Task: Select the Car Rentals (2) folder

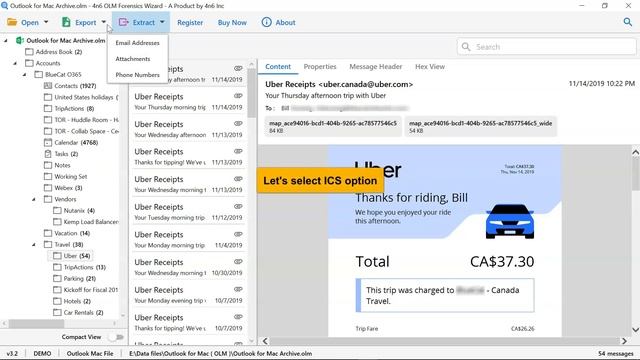Action: 78,313
